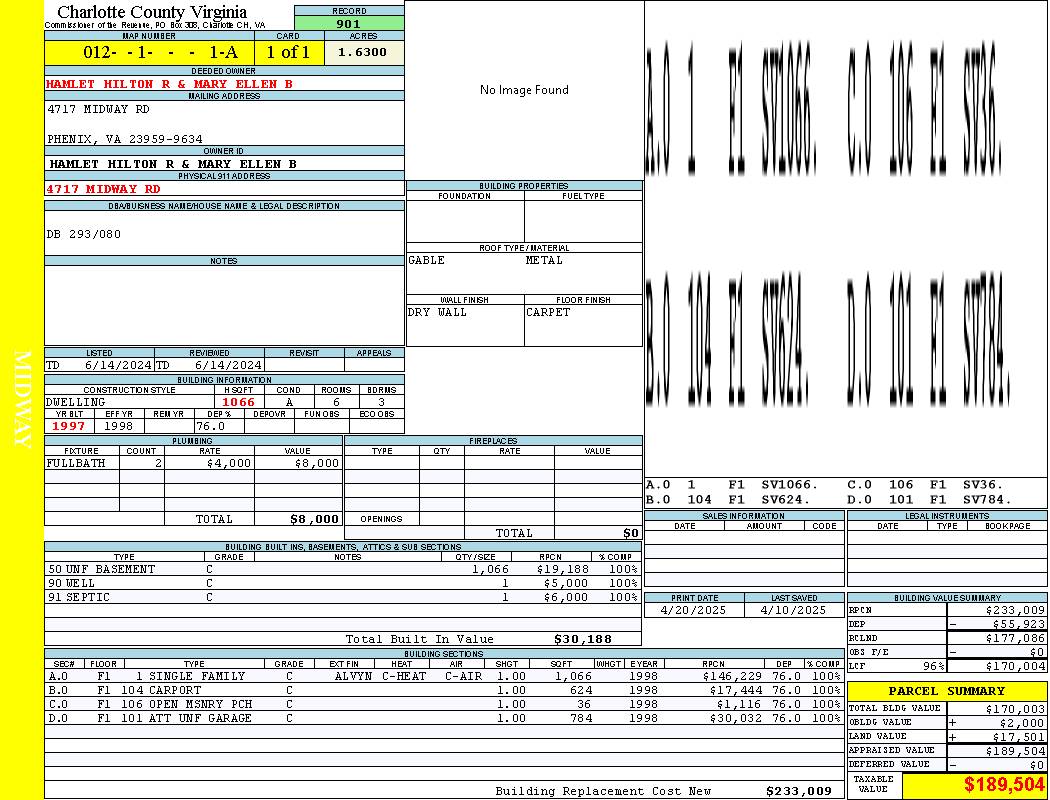Click effective year 1998 in building information
Screen dimensions: 1050x800
[x=119, y=426]
